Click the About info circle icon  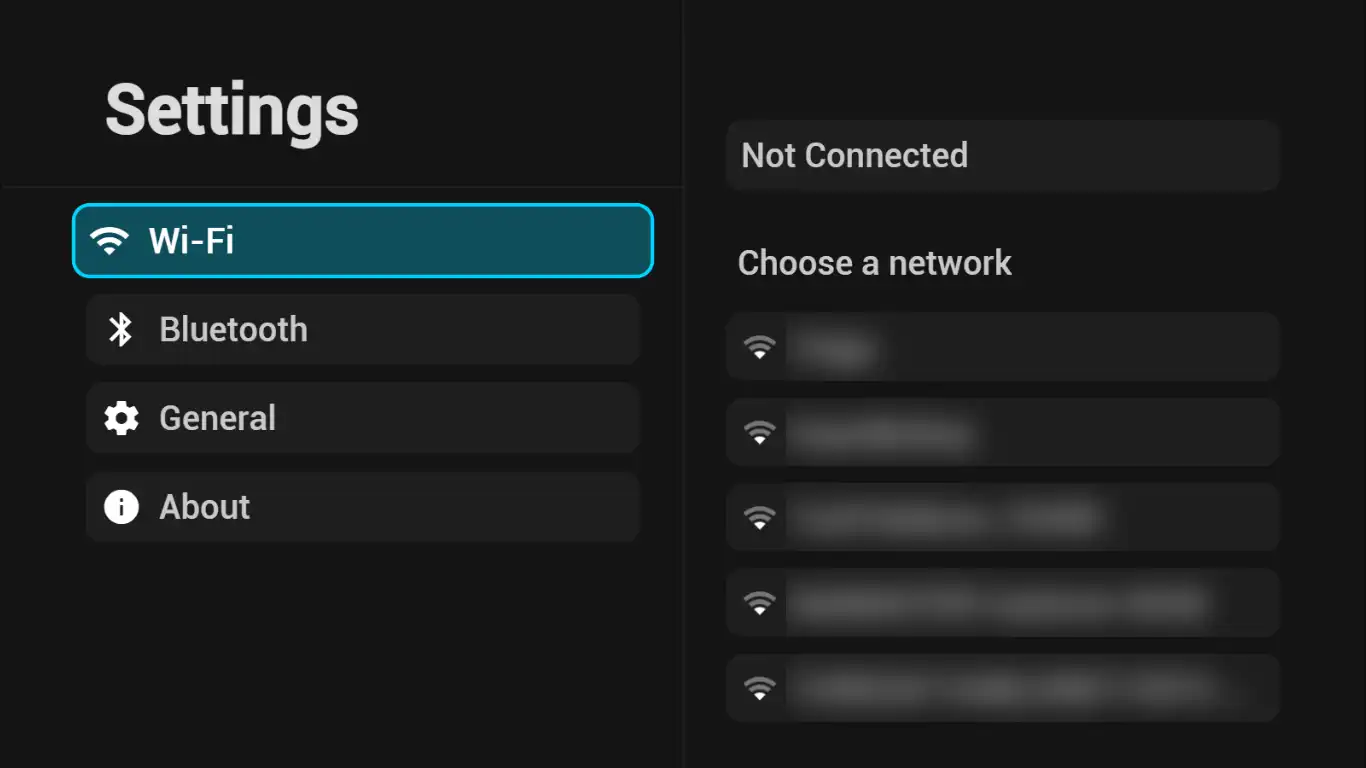coord(121,507)
